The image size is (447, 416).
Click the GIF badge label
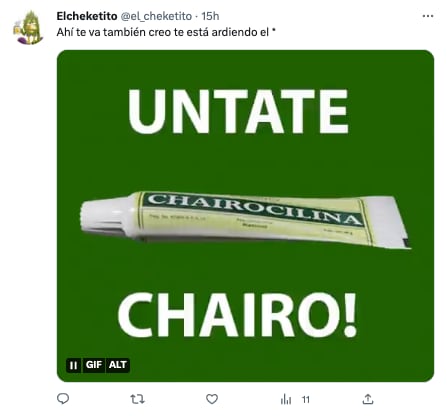pyautogui.click(x=94, y=365)
